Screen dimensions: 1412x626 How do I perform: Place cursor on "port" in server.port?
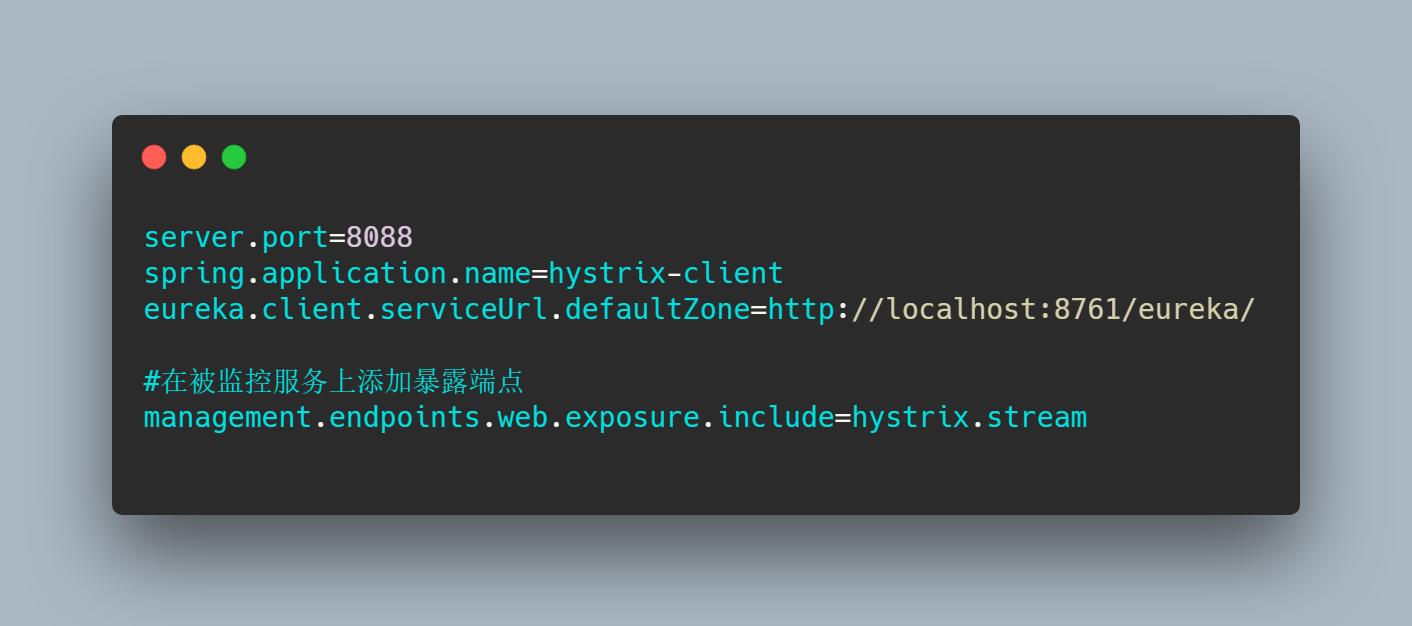(295, 238)
